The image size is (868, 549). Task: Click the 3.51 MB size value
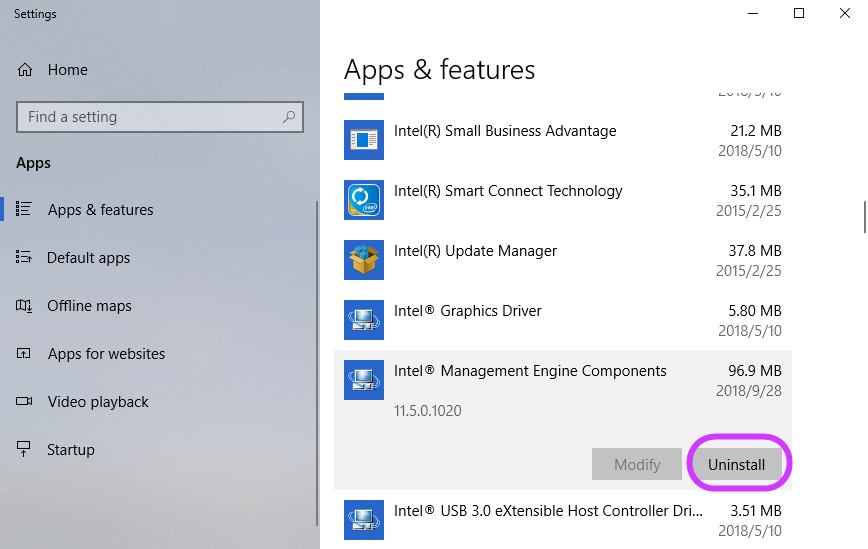pos(756,511)
